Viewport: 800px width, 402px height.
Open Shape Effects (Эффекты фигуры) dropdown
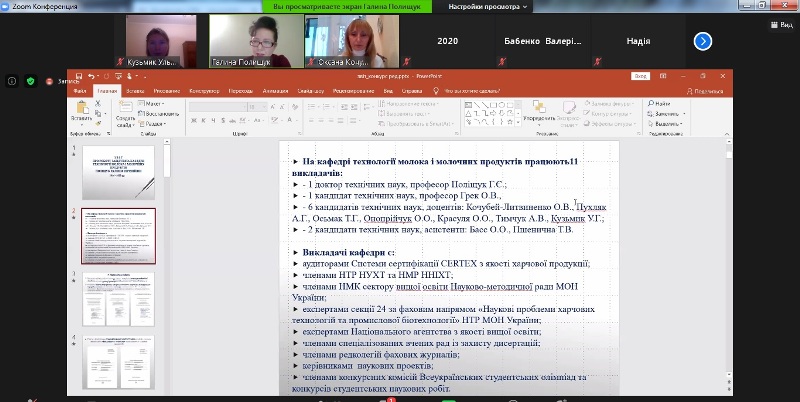(x=608, y=123)
